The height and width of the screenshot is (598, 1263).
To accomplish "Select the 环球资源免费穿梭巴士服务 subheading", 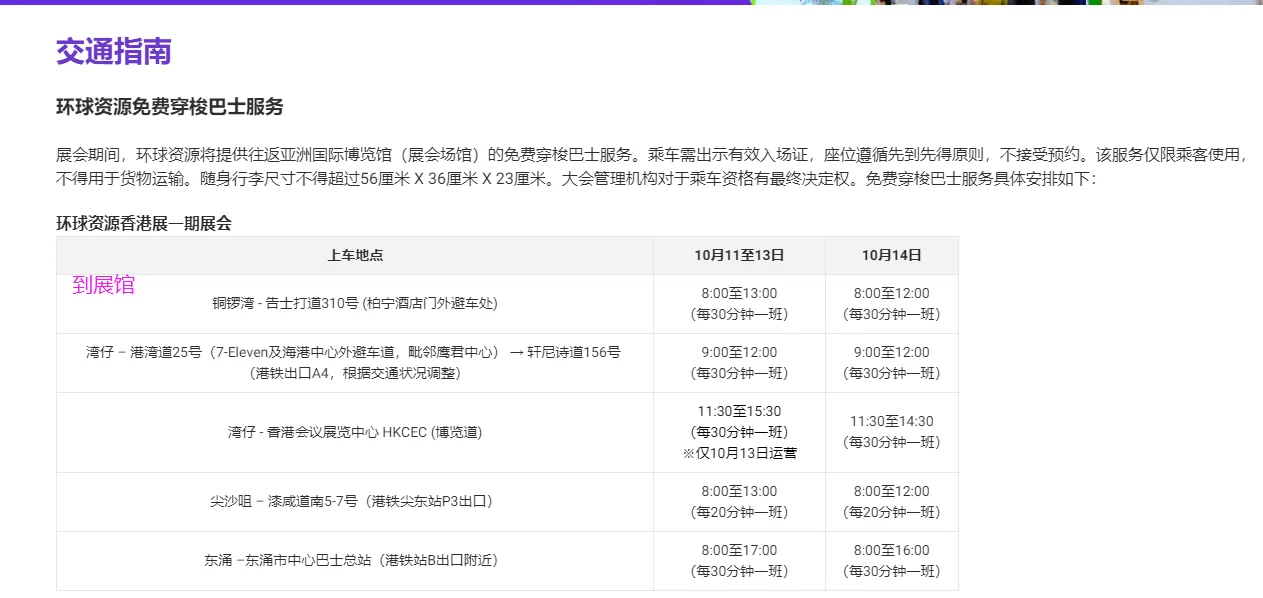I will pos(170,107).
